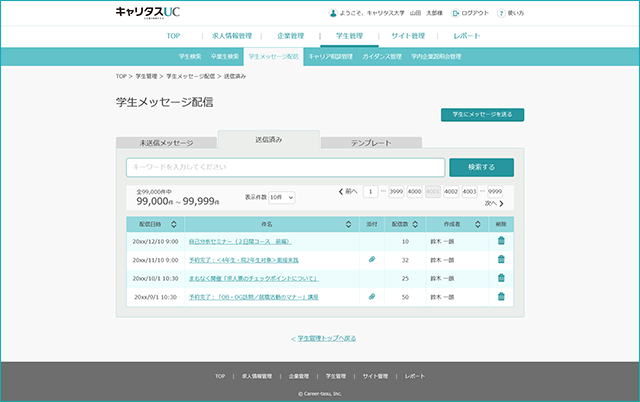The image size is (640, 402).
Task: Select 学生検索 in sub navigation
Action: tap(190, 57)
